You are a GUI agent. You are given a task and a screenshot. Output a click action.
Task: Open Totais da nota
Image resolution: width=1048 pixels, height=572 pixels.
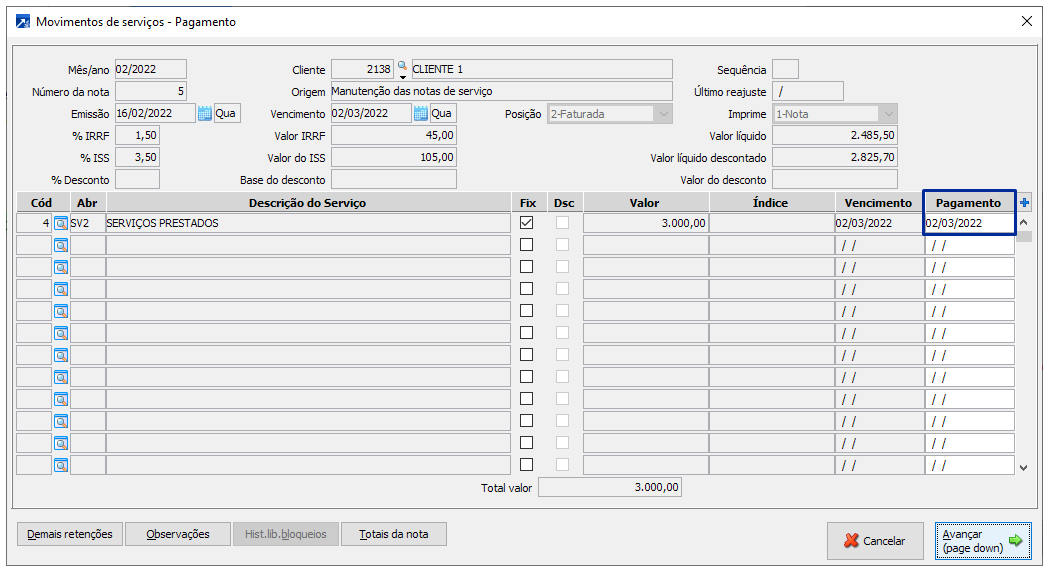394,534
